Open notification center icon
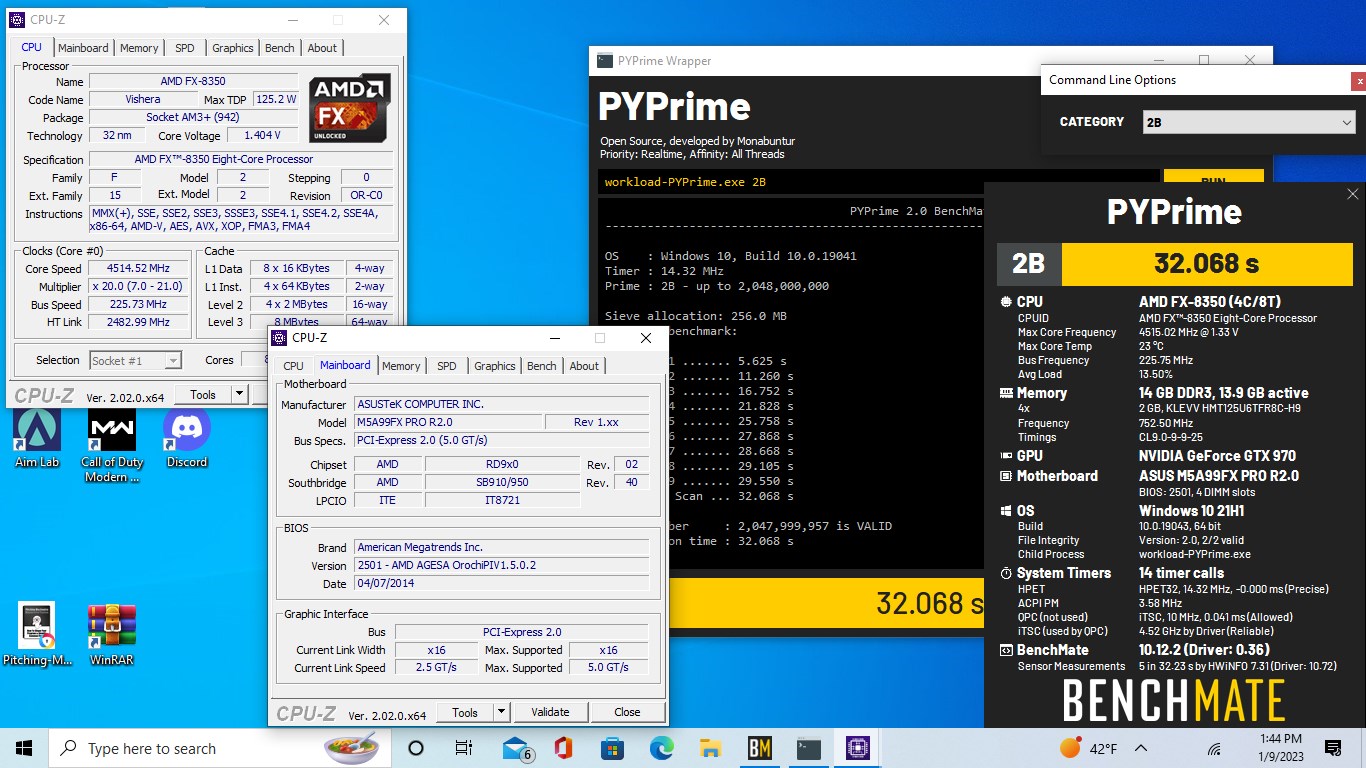 tap(1333, 748)
